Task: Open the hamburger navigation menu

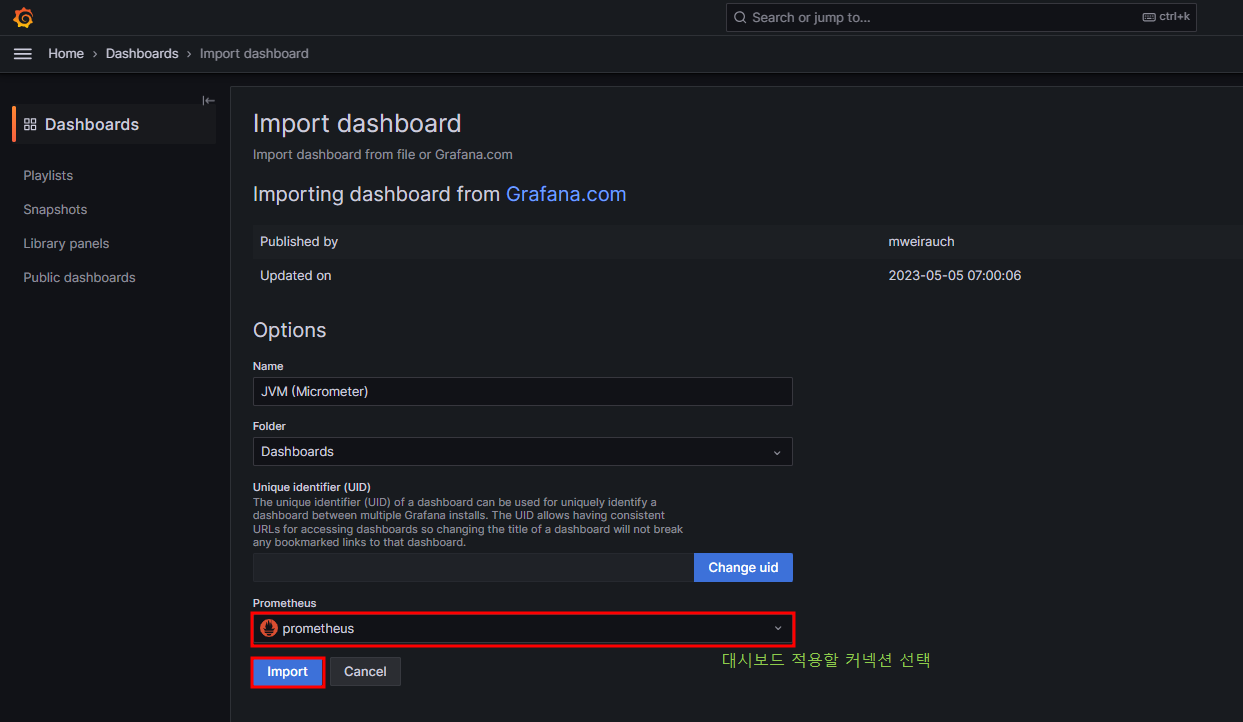Action: [x=23, y=54]
